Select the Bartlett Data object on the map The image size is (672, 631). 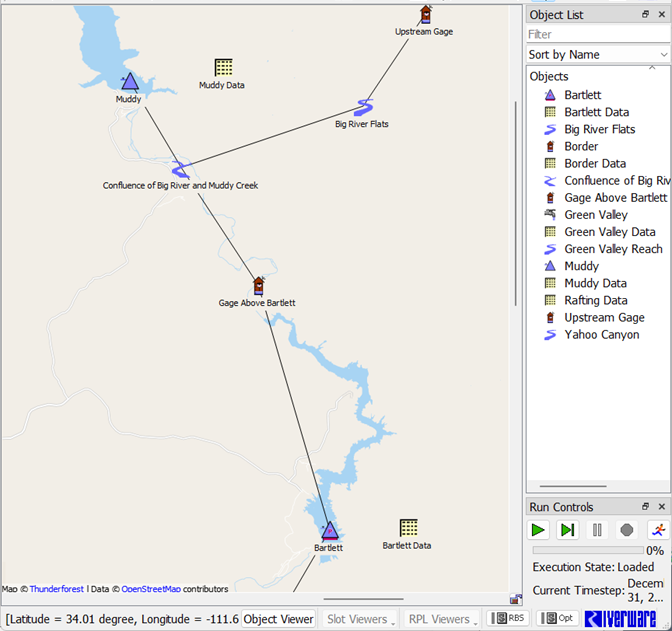pyautogui.click(x=408, y=527)
